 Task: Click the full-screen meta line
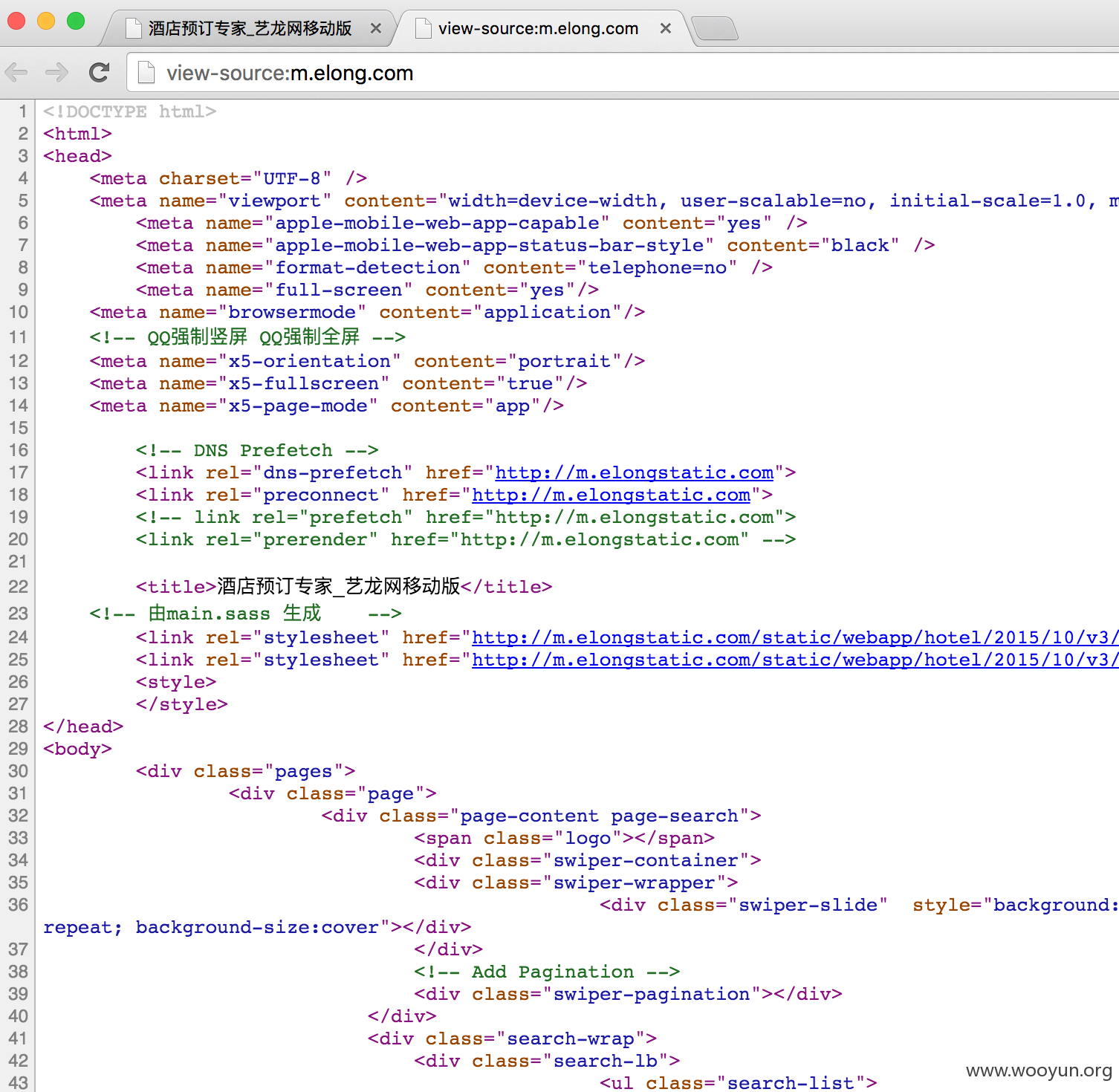point(368,290)
